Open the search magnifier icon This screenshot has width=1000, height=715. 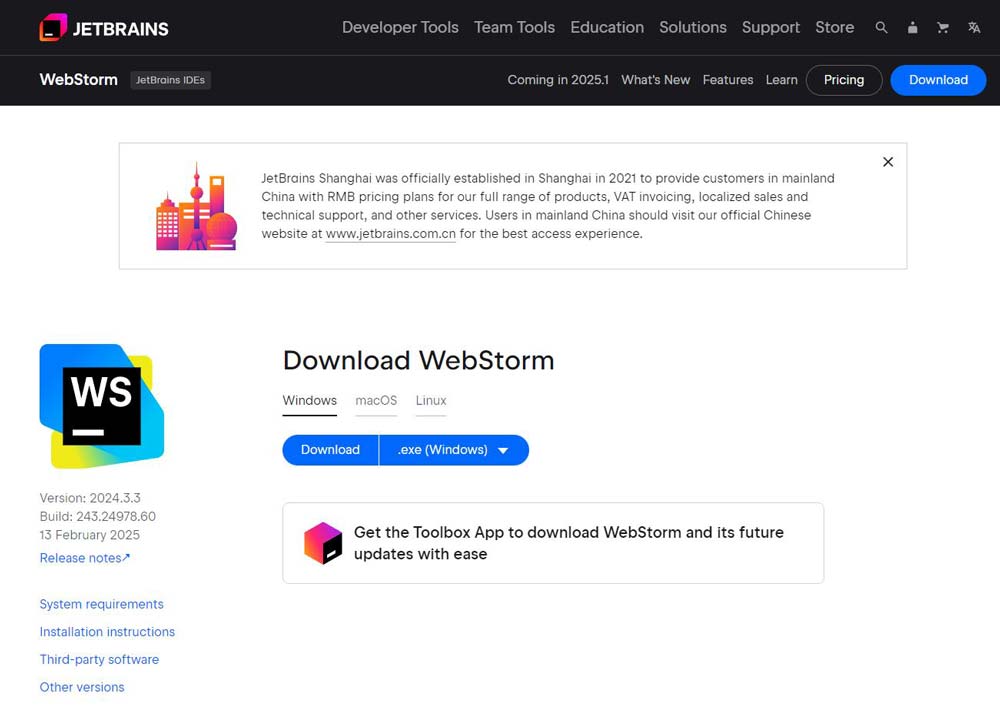[x=881, y=28]
